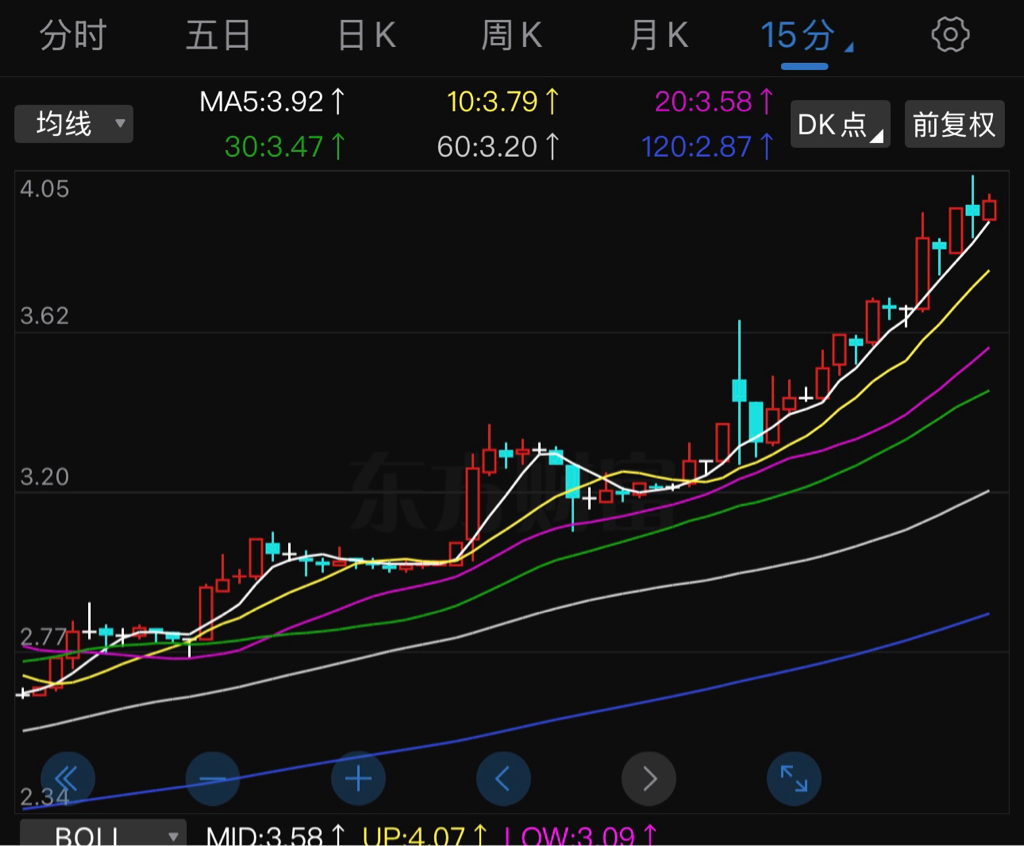Select the yellow 10:3.79 average value
Viewport: 1024px width, 846px height.
pyautogui.click(x=503, y=102)
